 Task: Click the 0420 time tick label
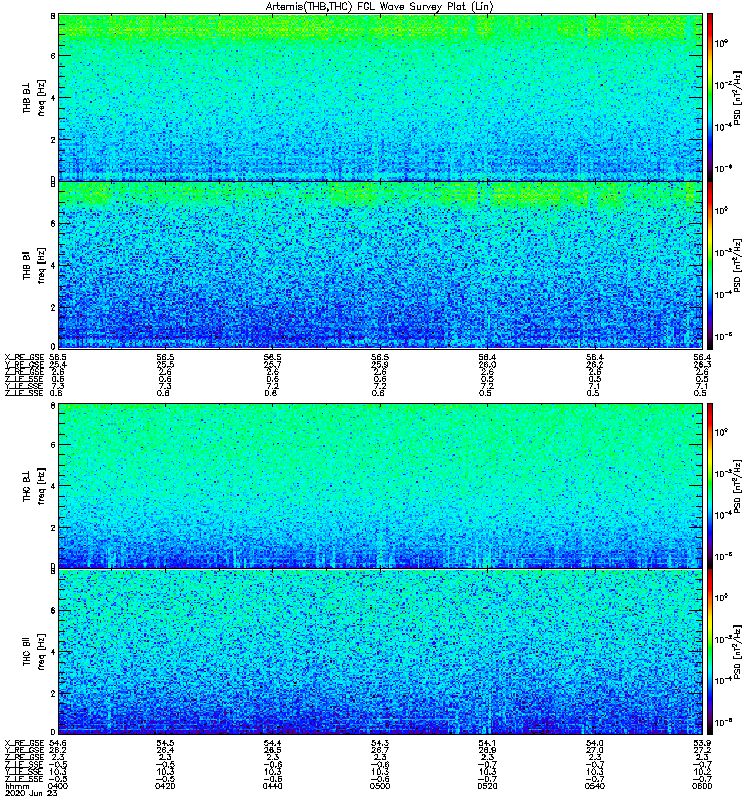point(165,786)
